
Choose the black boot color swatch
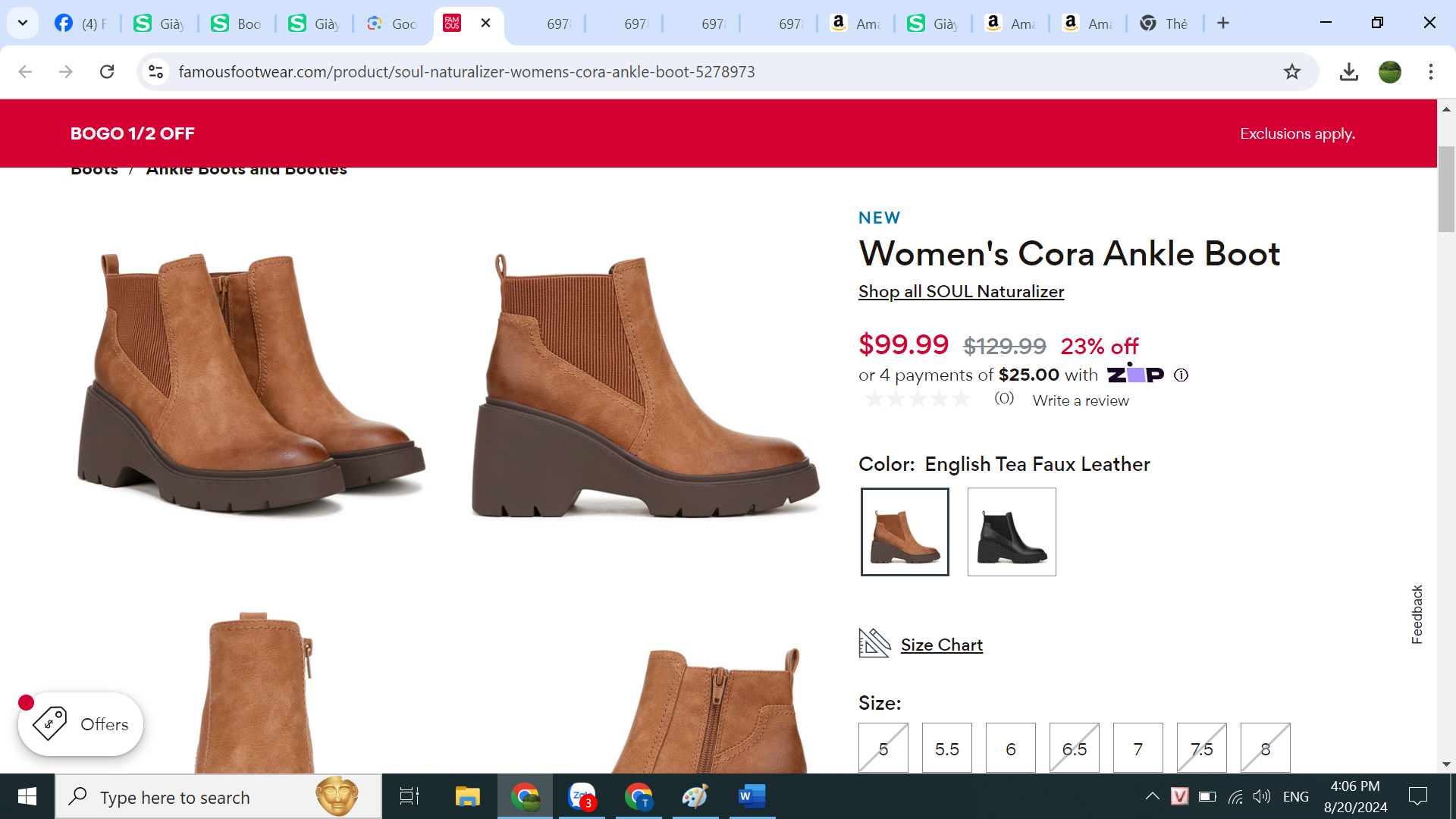pyautogui.click(x=1011, y=532)
